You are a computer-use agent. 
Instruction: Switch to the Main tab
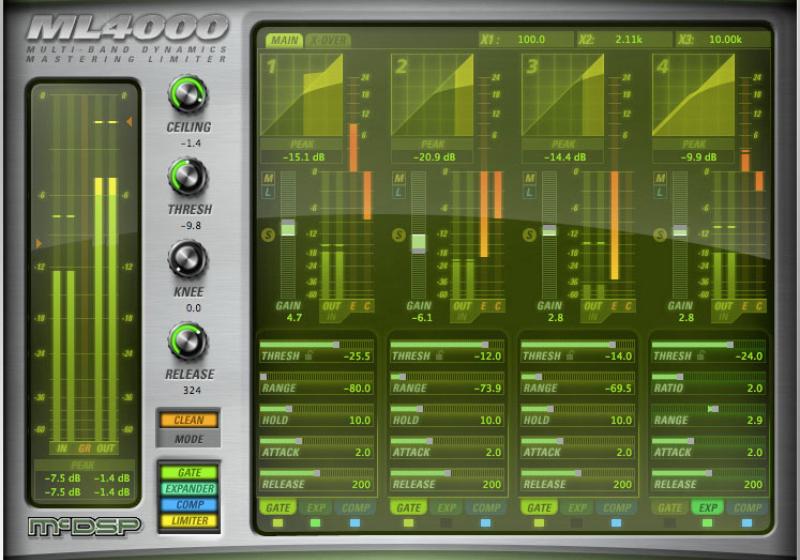[284, 40]
